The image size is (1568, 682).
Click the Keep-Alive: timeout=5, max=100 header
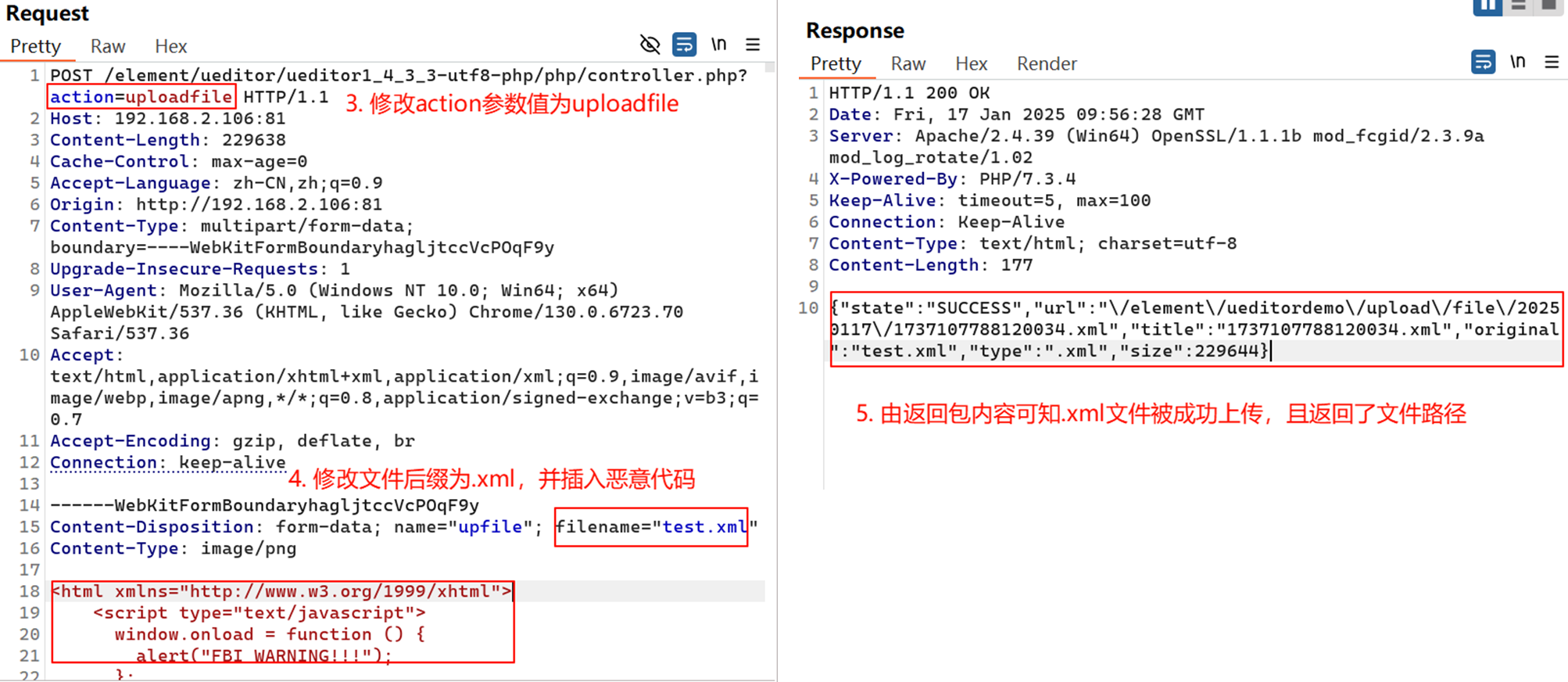pyautogui.click(x=990, y=201)
